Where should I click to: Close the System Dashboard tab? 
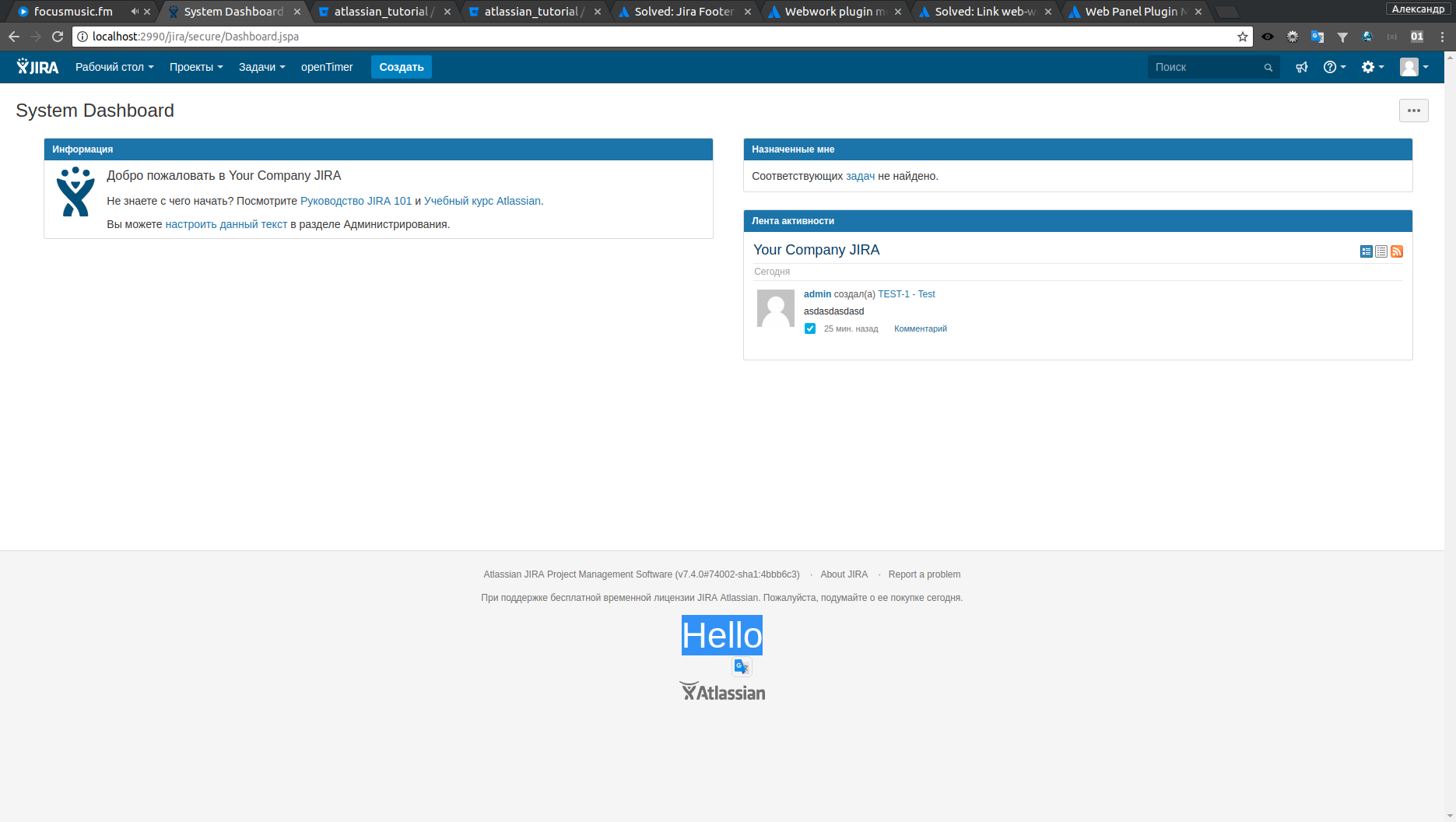[297, 12]
